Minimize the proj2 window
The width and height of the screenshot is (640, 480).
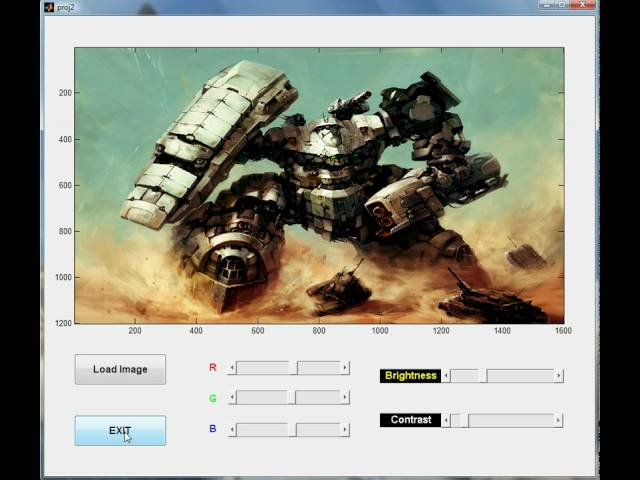[547, 4]
